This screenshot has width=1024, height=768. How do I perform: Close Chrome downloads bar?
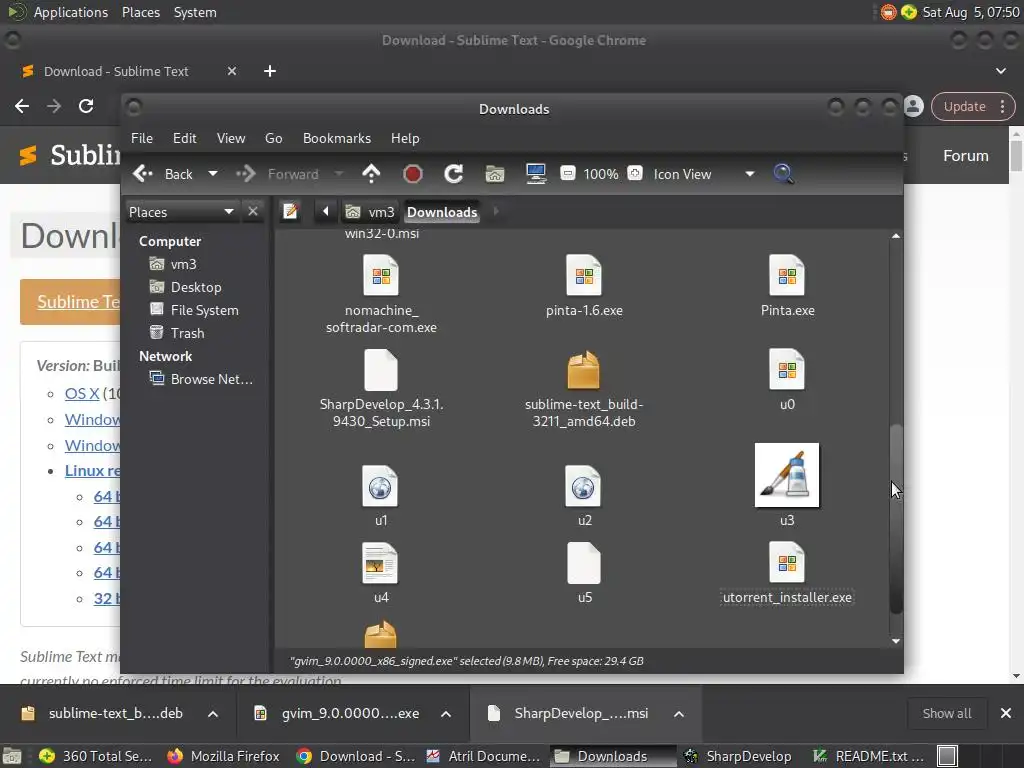click(1006, 714)
